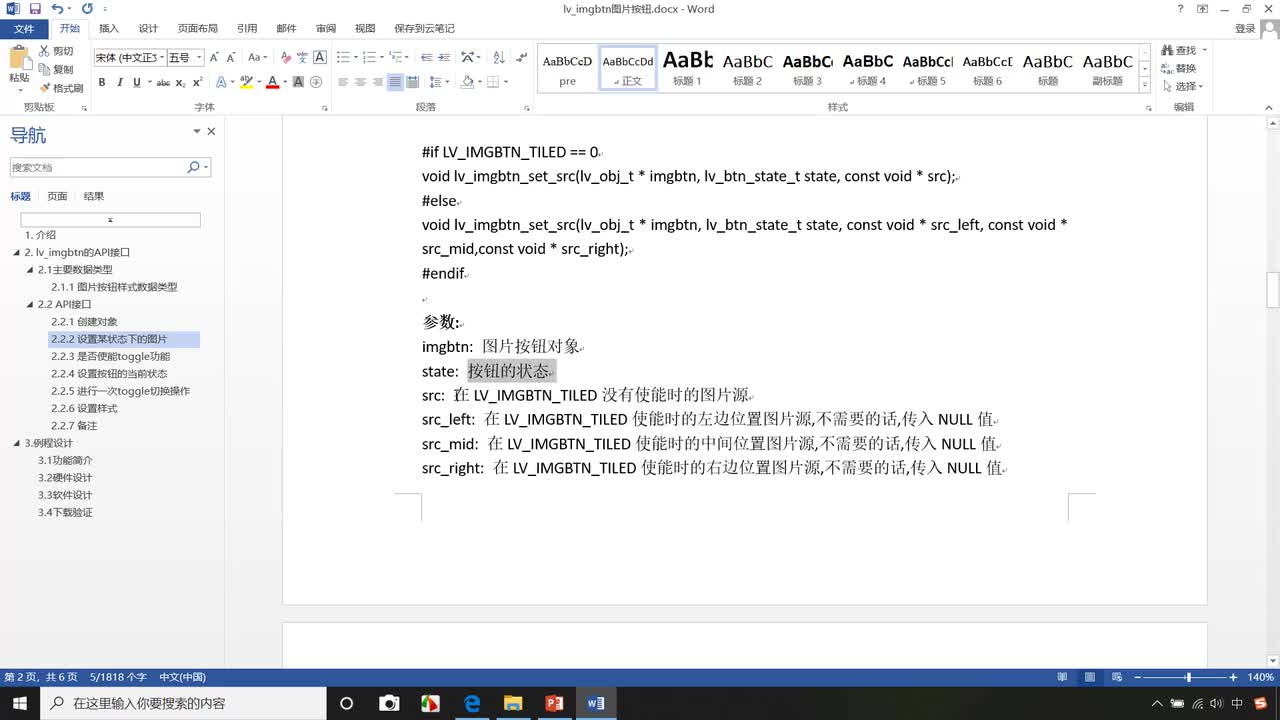
Task: Open the font name combo box 宋体
Action: (x=129, y=58)
